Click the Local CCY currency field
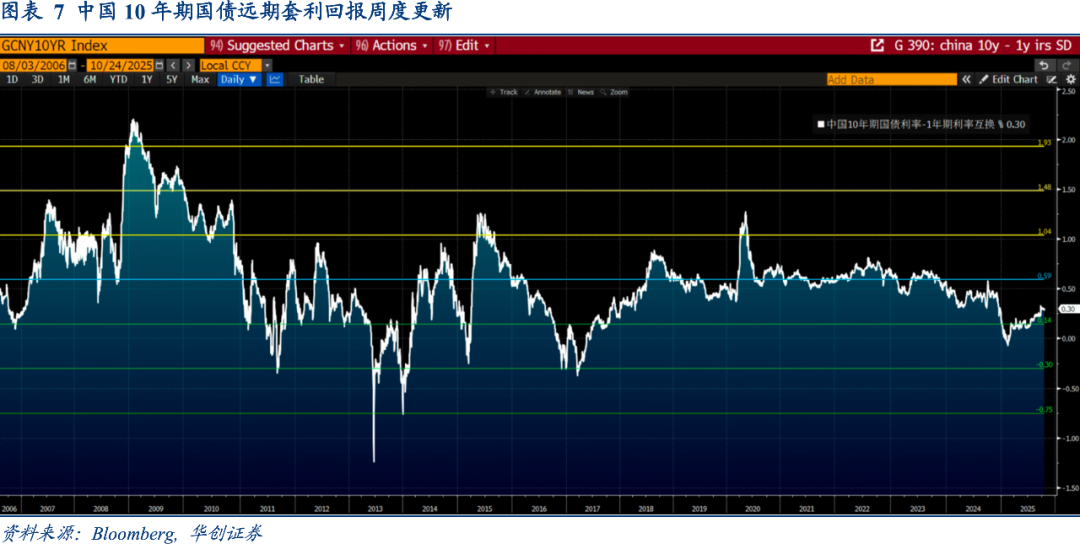Image resolution: width=1080 pixels, height=544 pixels. (x=231, y=65)
